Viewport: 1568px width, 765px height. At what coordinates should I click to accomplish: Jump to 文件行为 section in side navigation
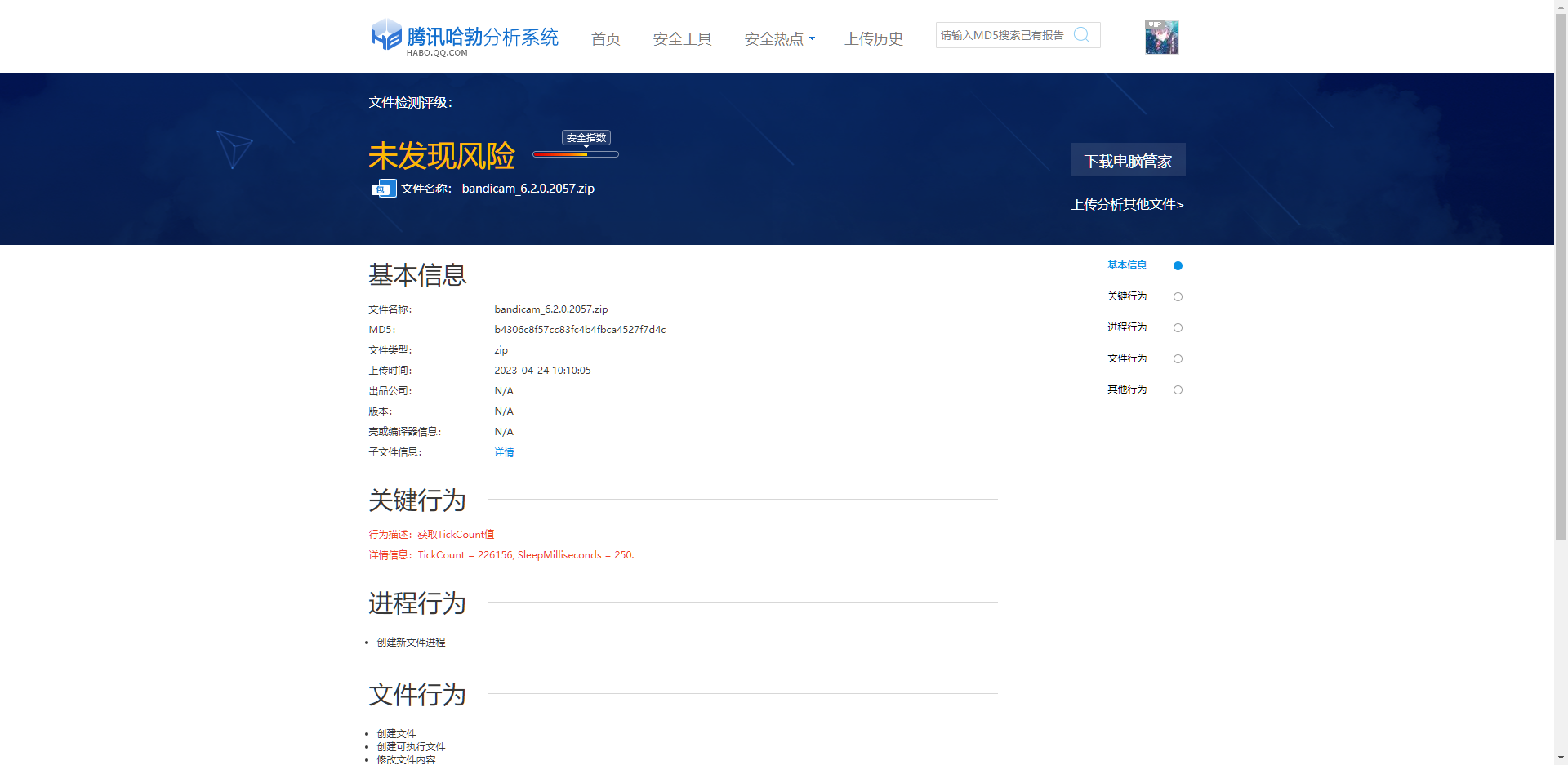coord(1127,358)
